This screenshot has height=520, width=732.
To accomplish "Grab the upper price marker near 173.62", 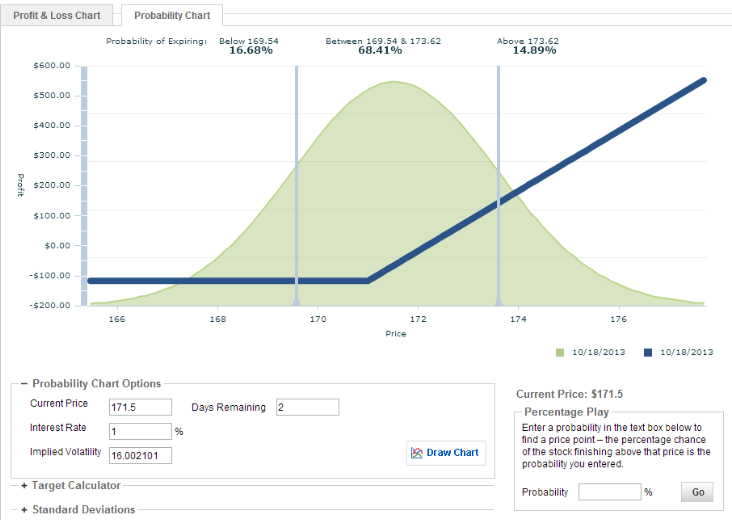I will (x=498, y=299).
